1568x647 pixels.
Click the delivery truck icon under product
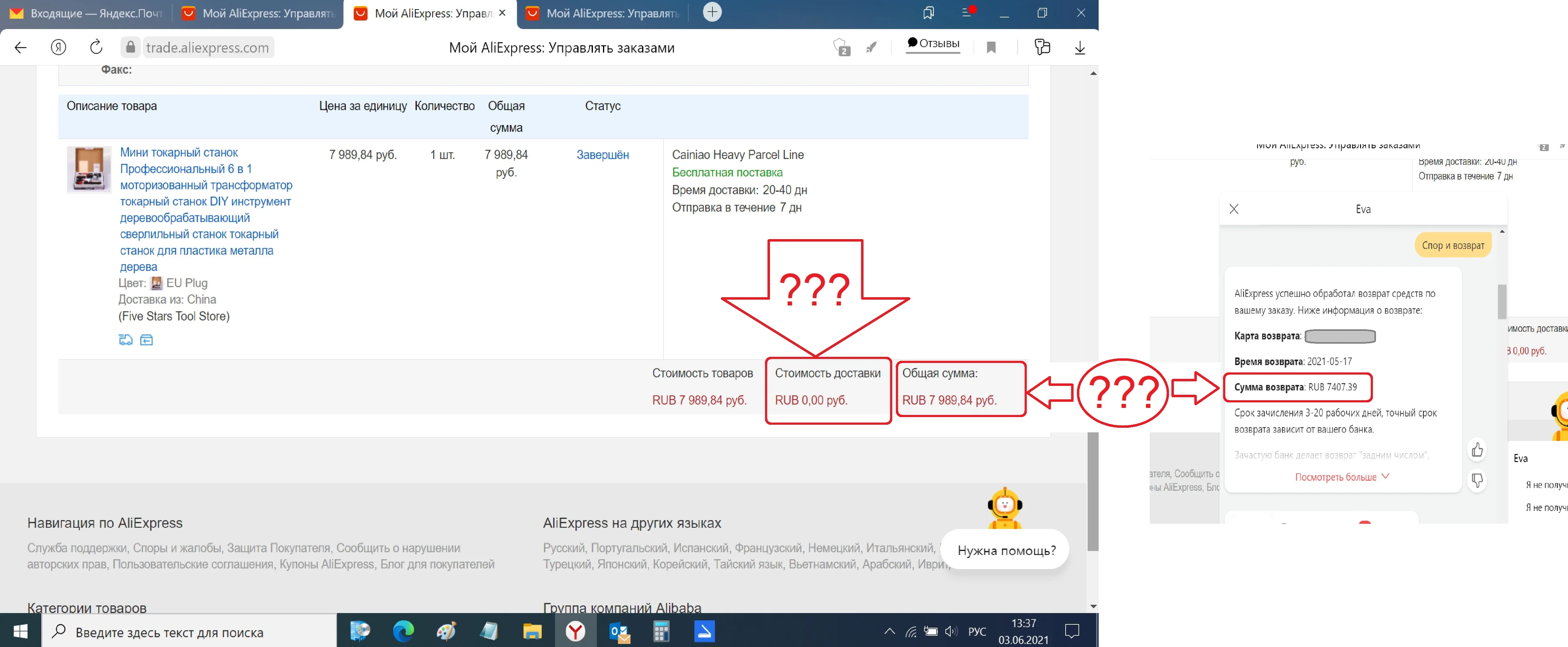[125, 340]
